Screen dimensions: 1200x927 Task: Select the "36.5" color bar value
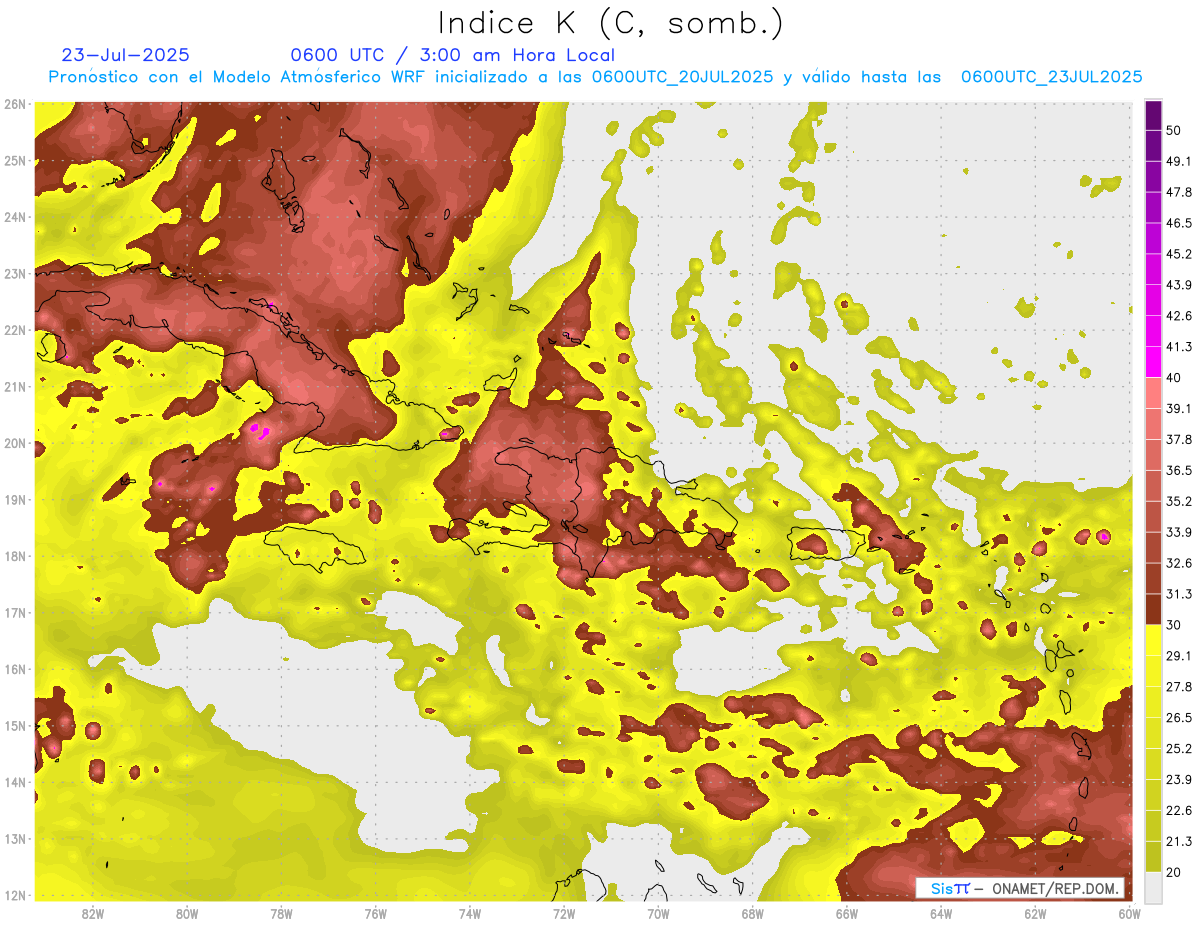point(1179,470)
